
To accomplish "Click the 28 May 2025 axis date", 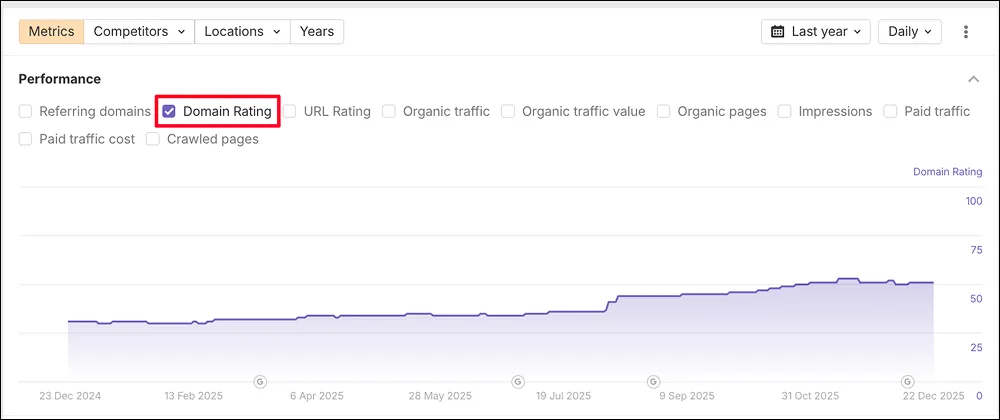I will tap(440, 396).
